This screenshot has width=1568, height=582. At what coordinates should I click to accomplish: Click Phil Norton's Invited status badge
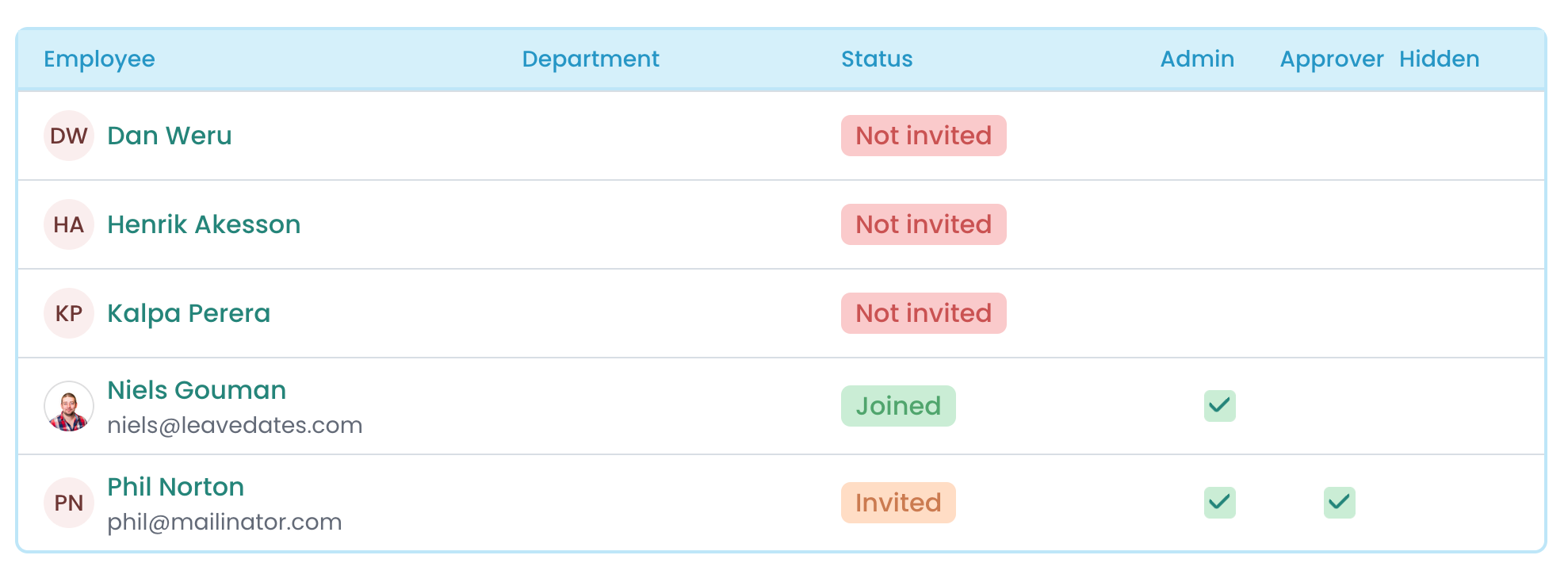898,503
